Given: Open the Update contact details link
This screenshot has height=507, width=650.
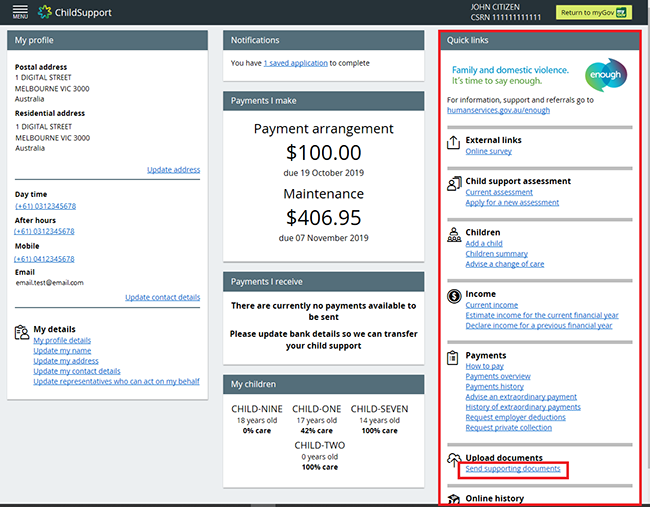Looking at the screenshot, I should pos(162,297).
